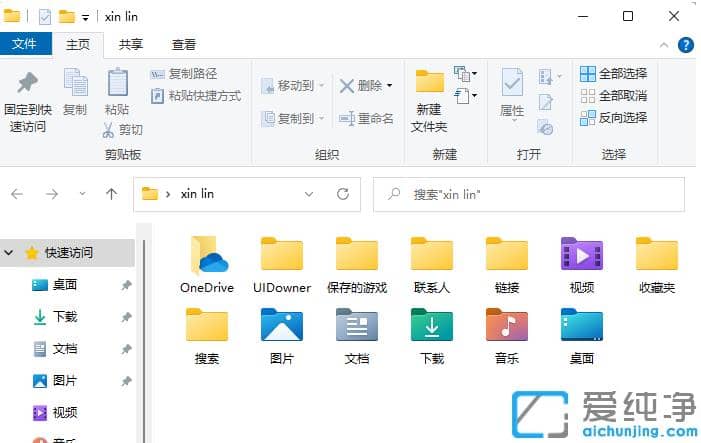Click the Edit icon in 打开 group
Screen dimensions: 701x443
pyautogui.click(x=546, y=102)
